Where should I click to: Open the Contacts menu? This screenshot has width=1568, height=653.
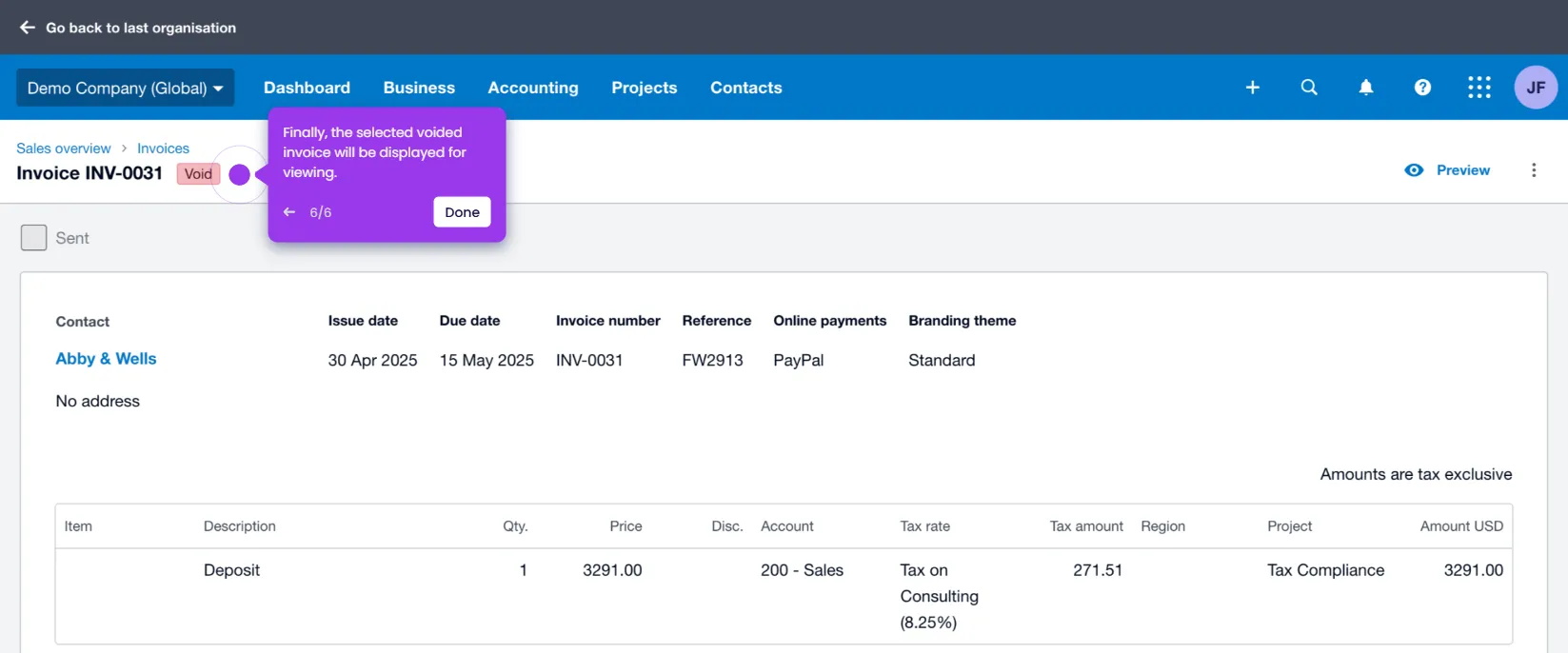746,88
